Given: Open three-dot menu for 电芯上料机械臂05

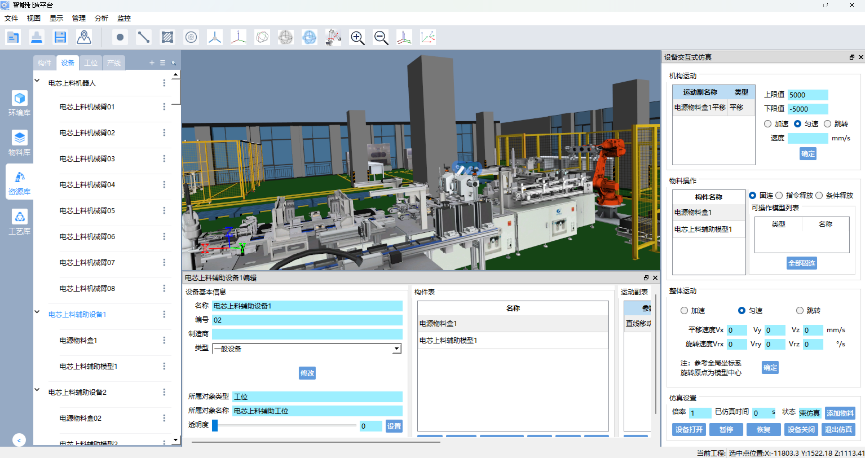Looking at the screenshot, I should [164, 210].
